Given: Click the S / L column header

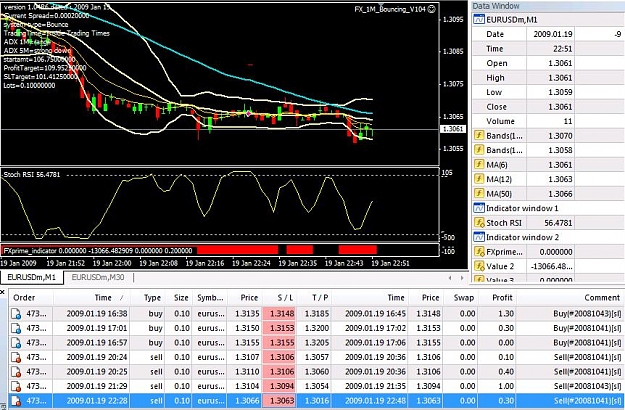Looking at the screenshot, I should coord(285,298).
